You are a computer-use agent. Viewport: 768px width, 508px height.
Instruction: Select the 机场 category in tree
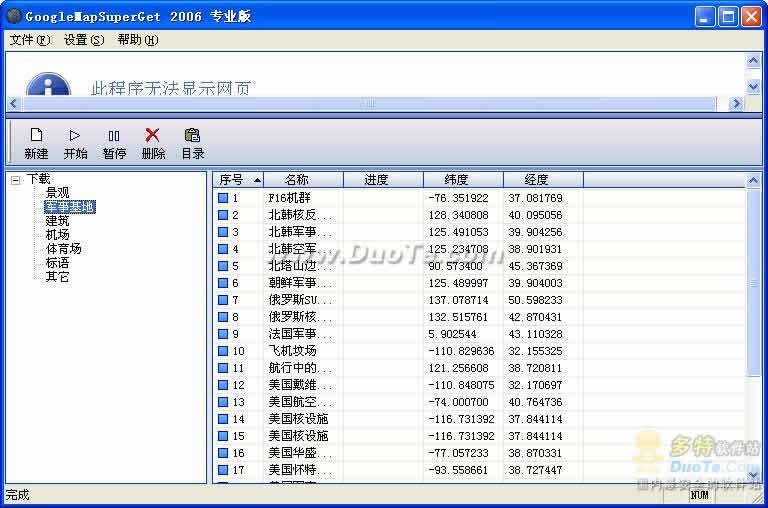coord(57,235)
